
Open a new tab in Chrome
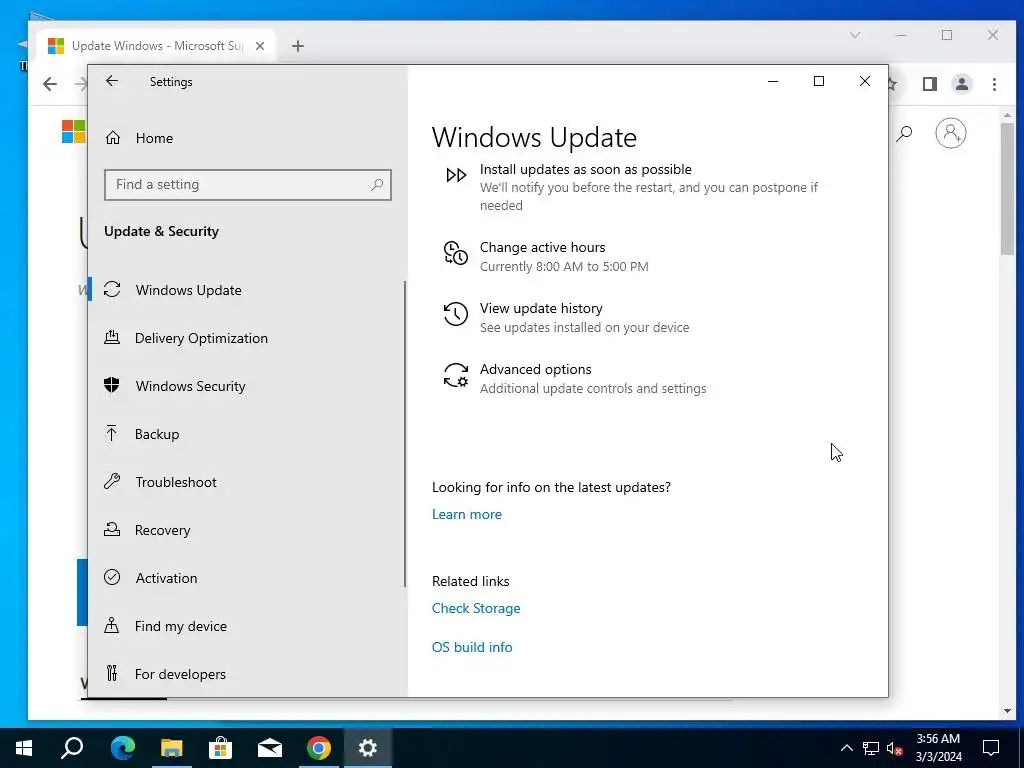[x=298, y=46]
